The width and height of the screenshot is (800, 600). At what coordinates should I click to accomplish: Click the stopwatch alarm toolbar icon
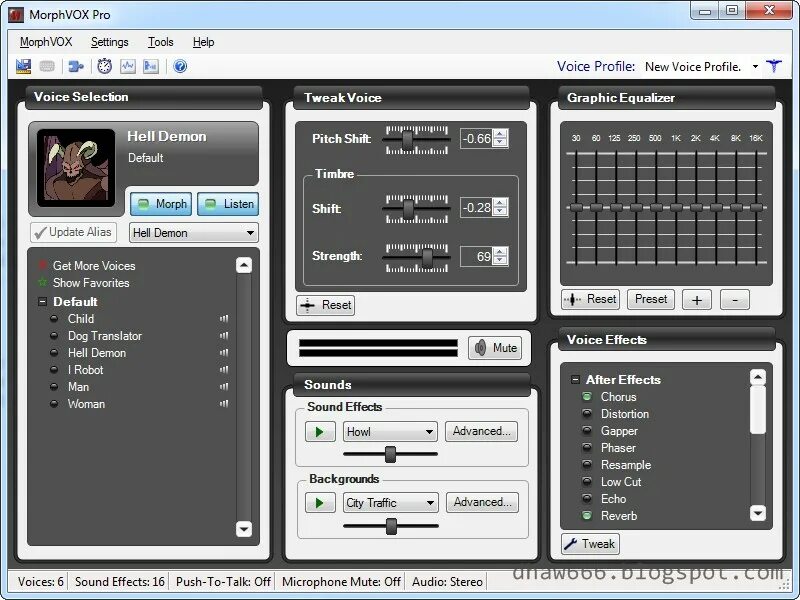(x=105, y=66)
